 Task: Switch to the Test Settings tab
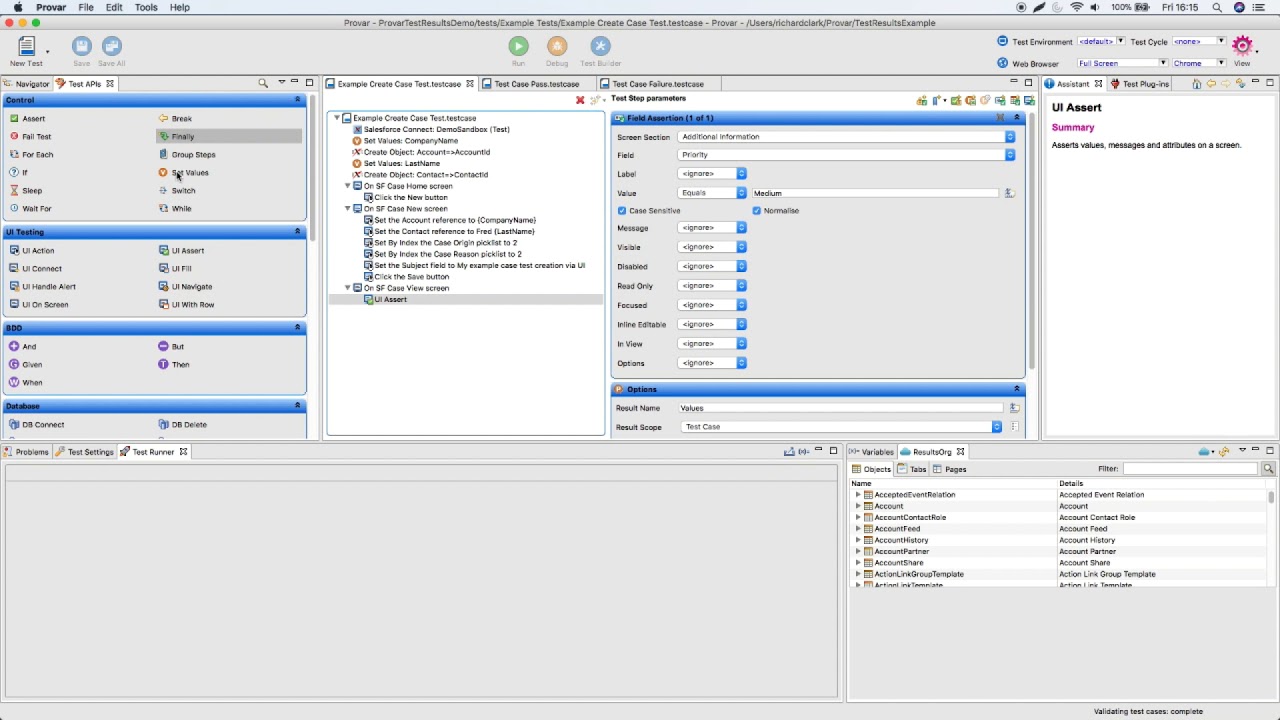click(x=89, y=452)
